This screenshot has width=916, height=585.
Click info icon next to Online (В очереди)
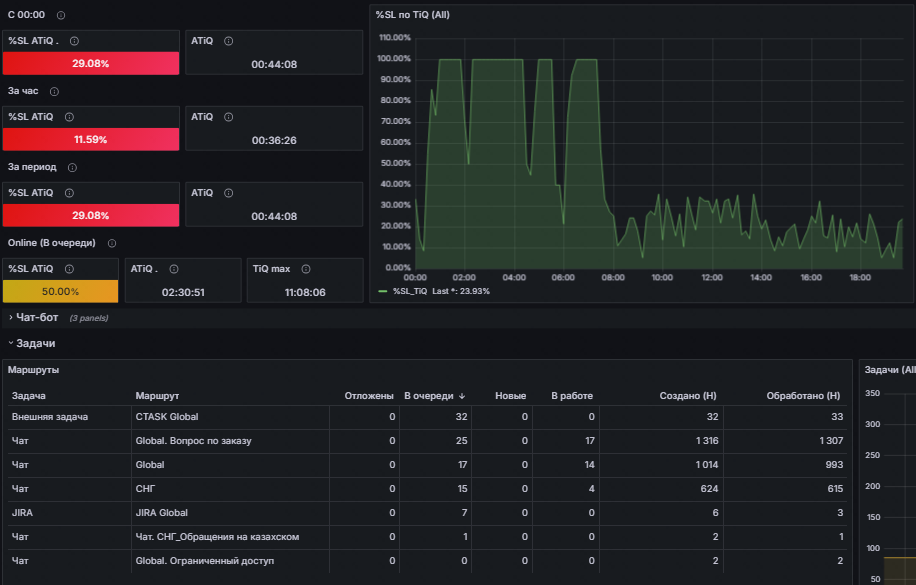(x=112, y=243)
